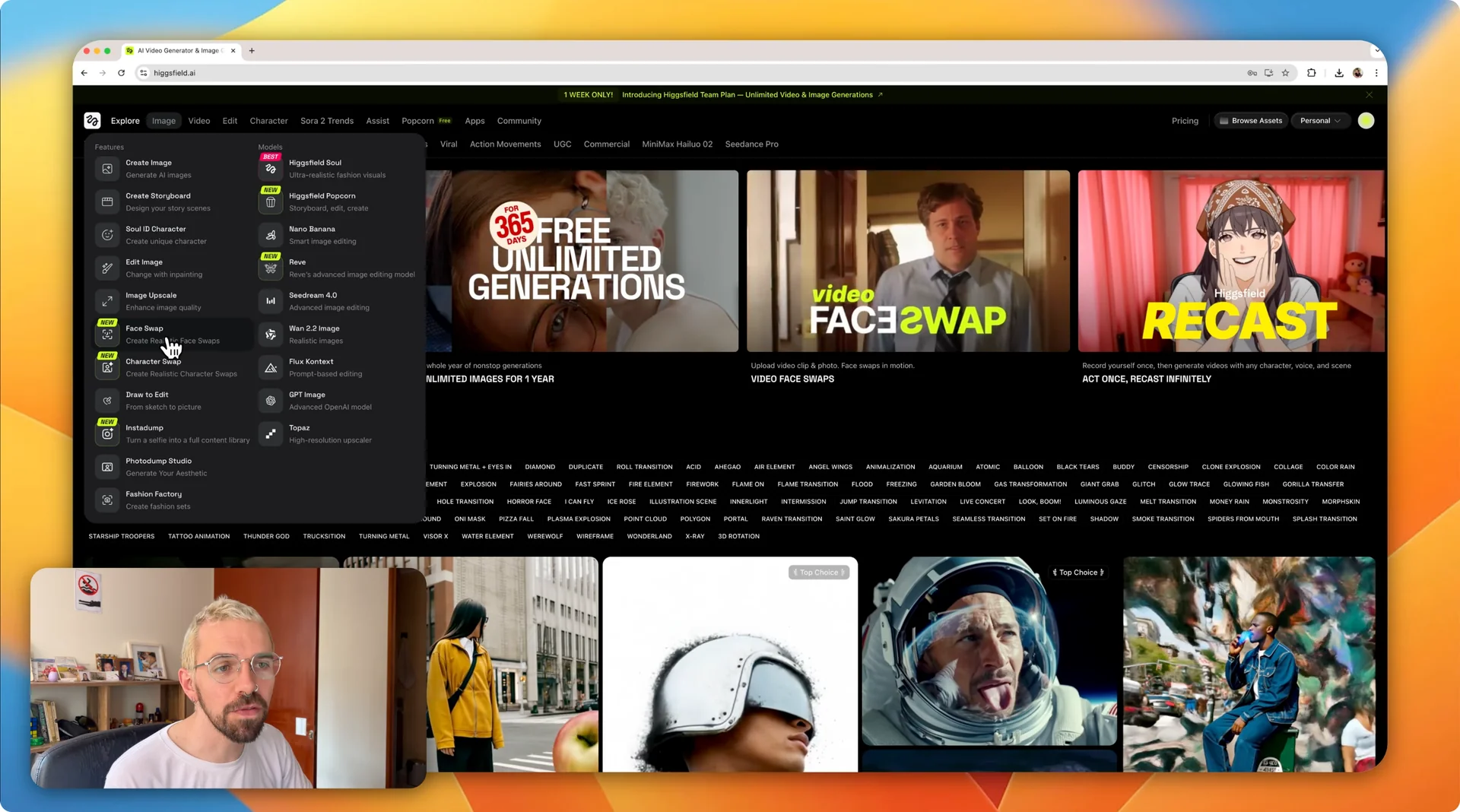Click the Create Storyboard icon

click(107, 202)
